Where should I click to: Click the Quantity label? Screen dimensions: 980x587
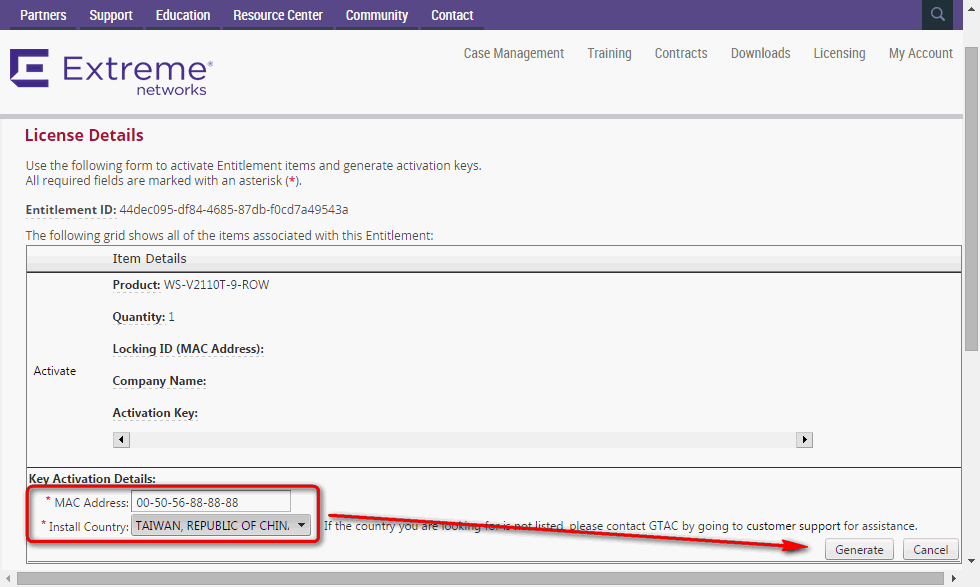pyautogui.click(x=139, y=317)
